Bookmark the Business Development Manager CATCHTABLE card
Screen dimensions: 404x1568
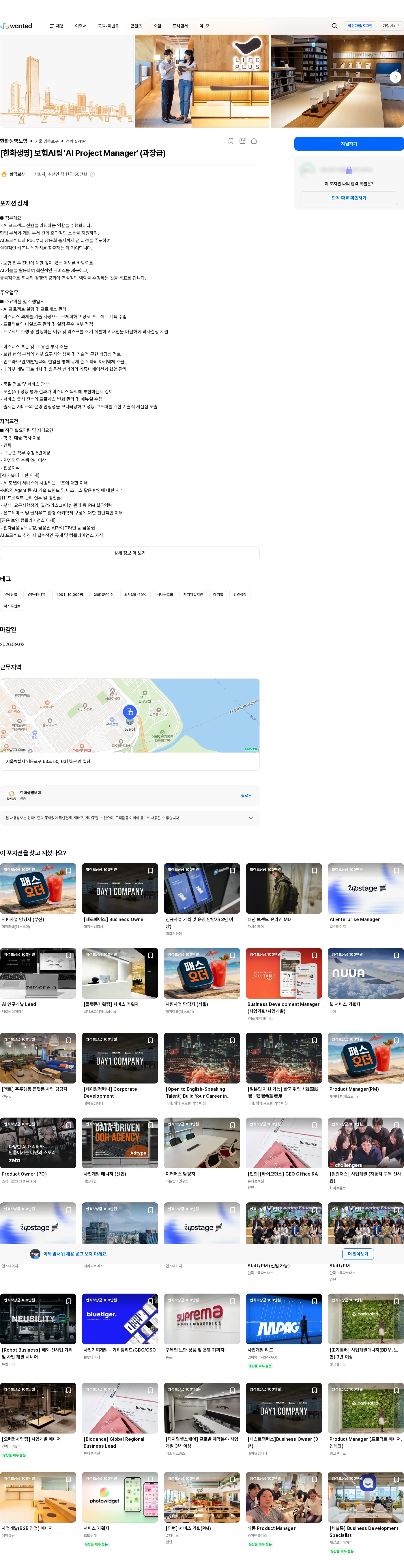315,956
